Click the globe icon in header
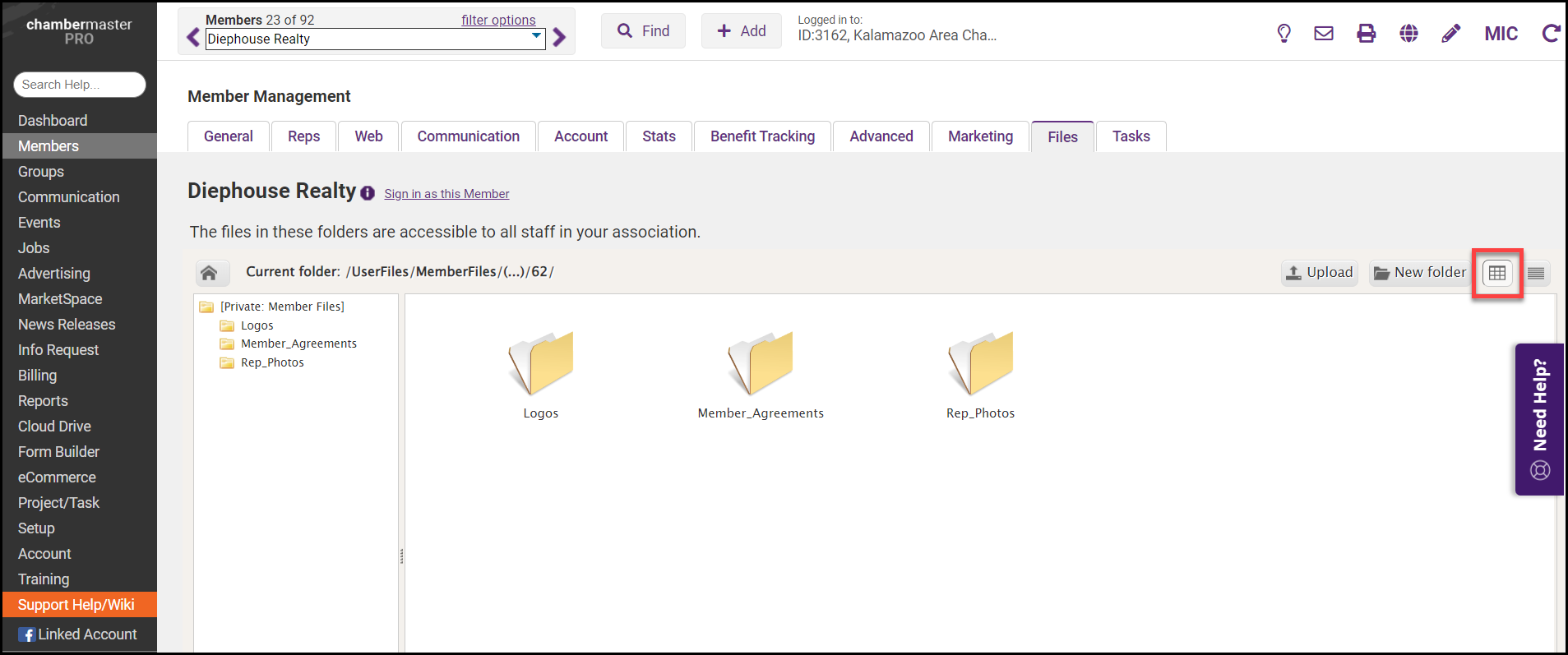The width and height of the screenshot is (1568, 655). point(1408,34)
